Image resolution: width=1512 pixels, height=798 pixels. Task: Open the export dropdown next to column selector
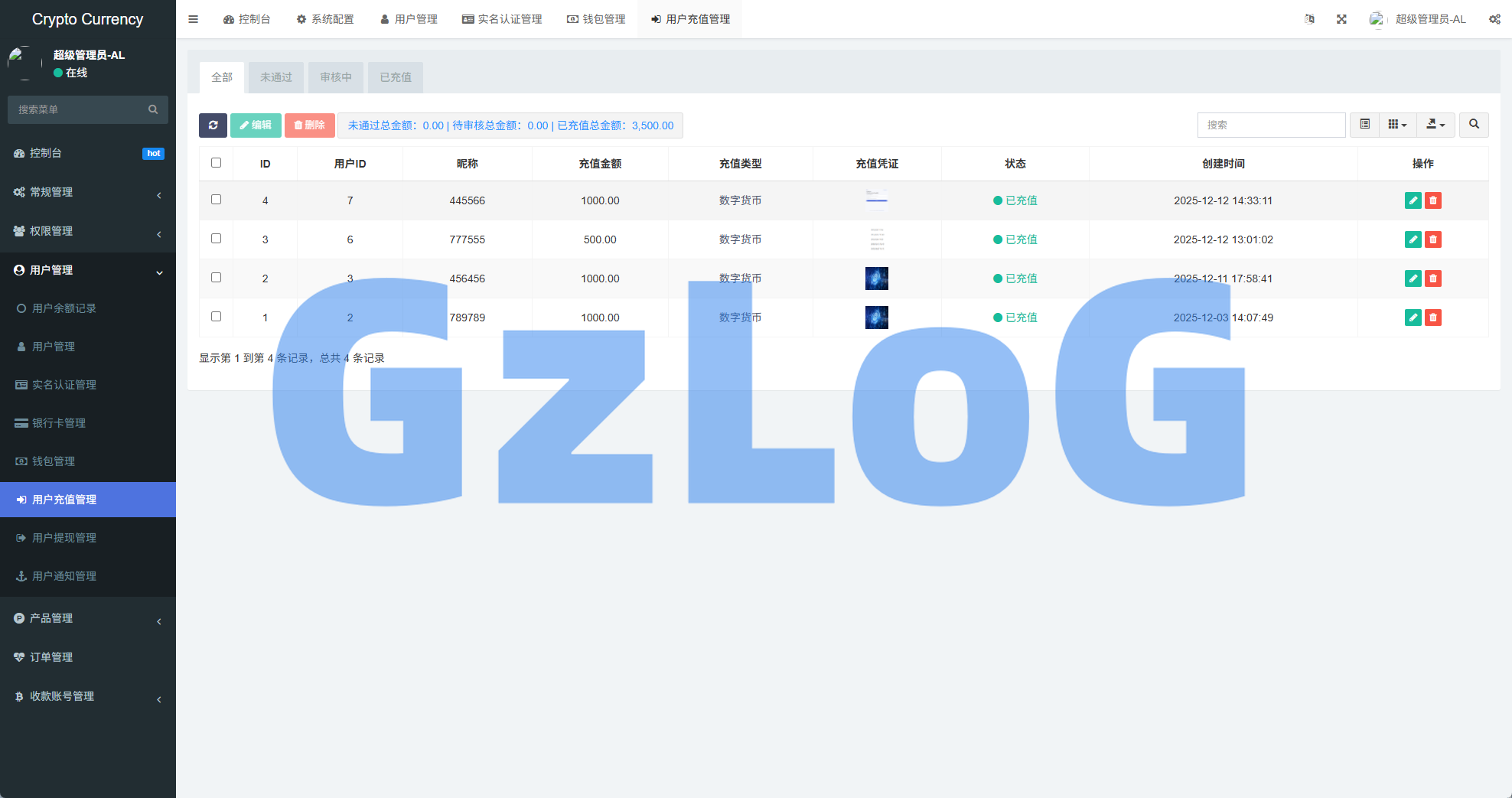tap(1435, 124)
